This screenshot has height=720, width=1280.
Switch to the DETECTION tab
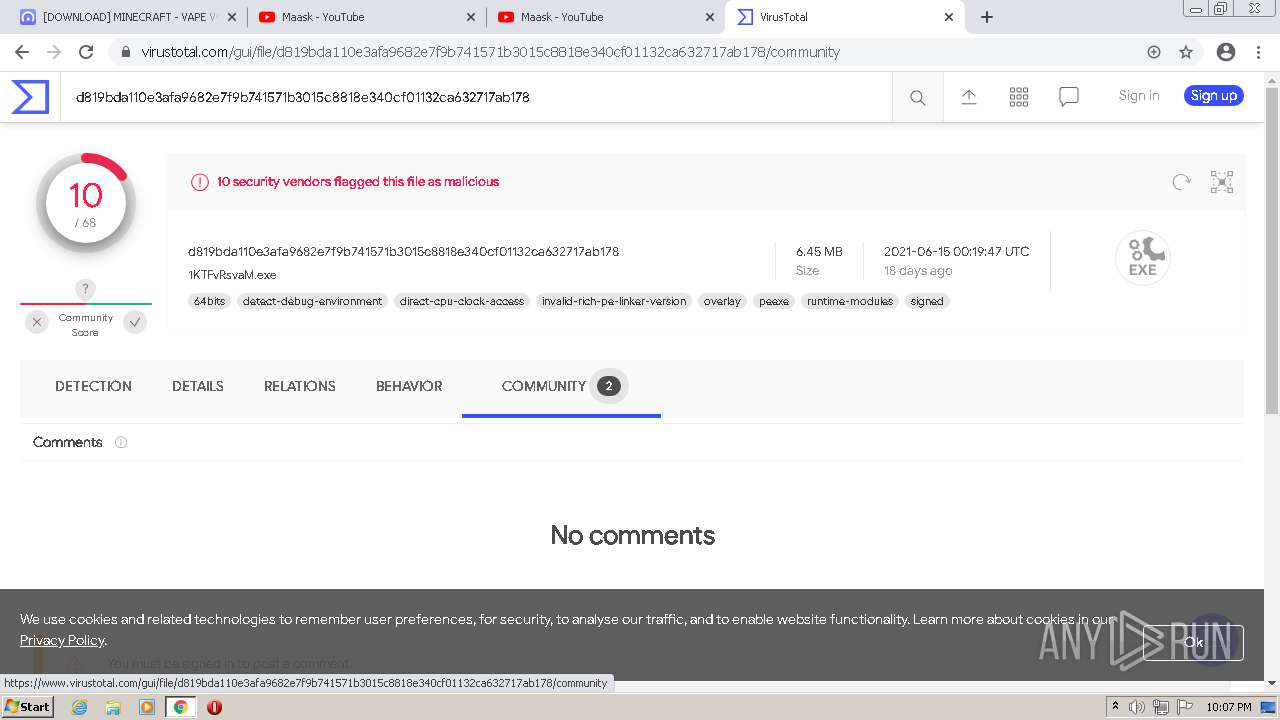pyautogui.click(x=93, y=386)
